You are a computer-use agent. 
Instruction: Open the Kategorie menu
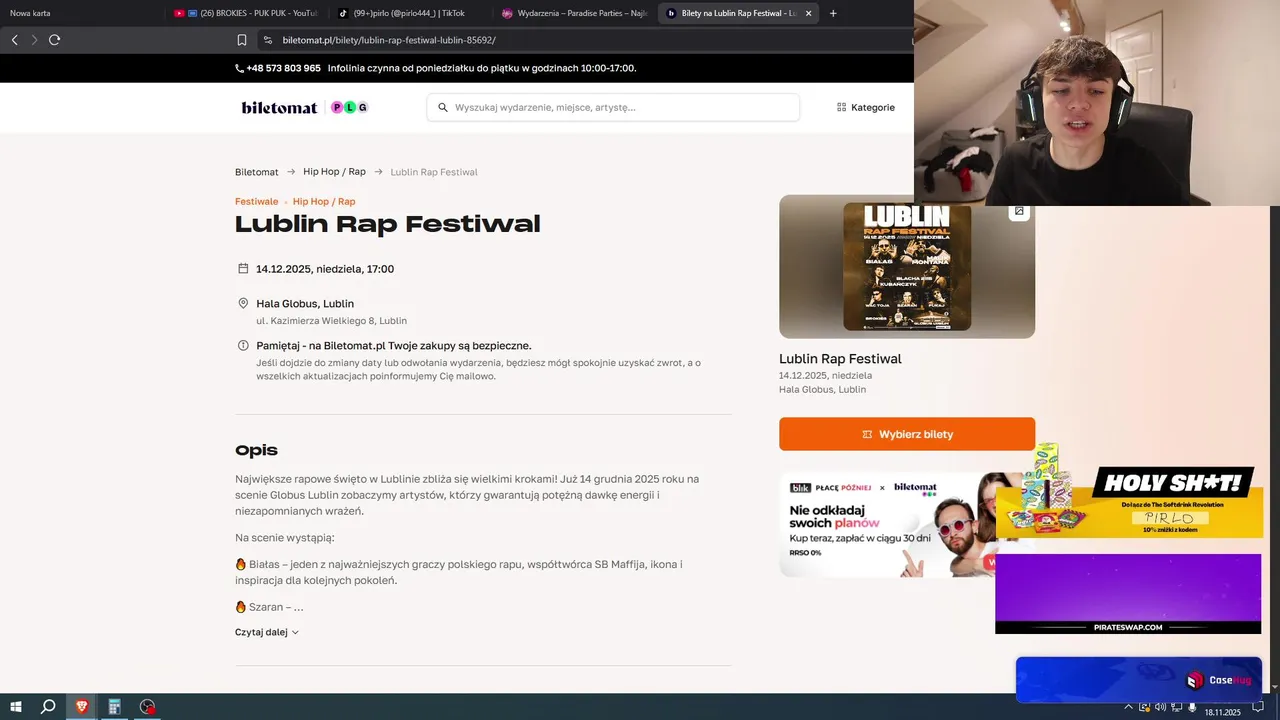pyautogui.click(x=866, y=107)
